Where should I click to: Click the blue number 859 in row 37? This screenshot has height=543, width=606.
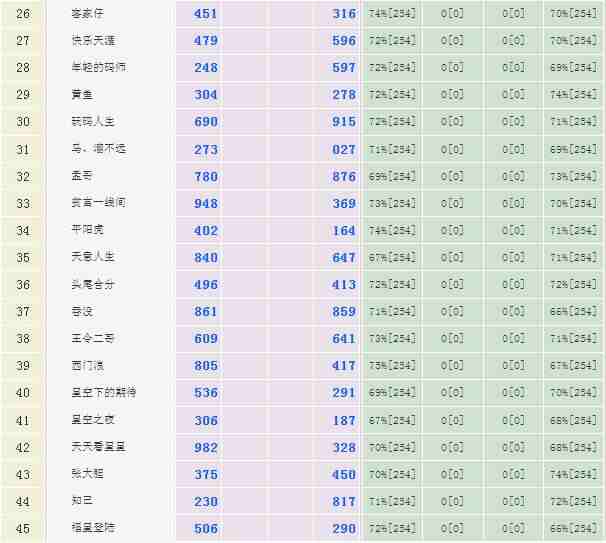point(344,312)
